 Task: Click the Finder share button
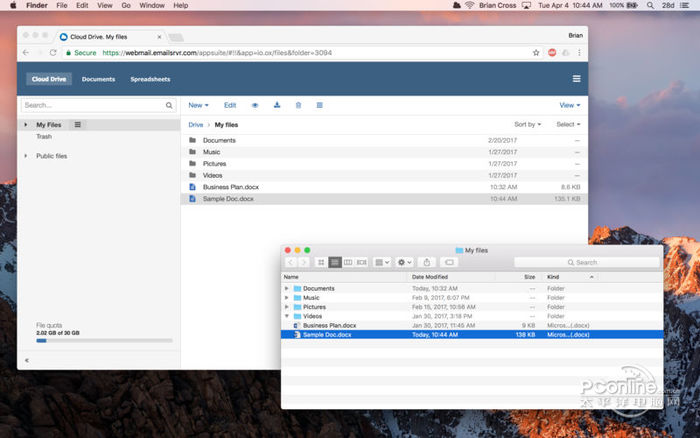[427, 262]
